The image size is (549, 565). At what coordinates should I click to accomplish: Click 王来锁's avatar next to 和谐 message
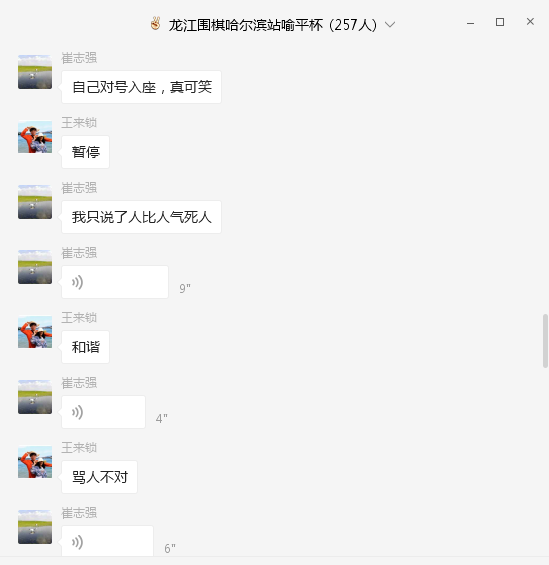click(x=35, y=332)
